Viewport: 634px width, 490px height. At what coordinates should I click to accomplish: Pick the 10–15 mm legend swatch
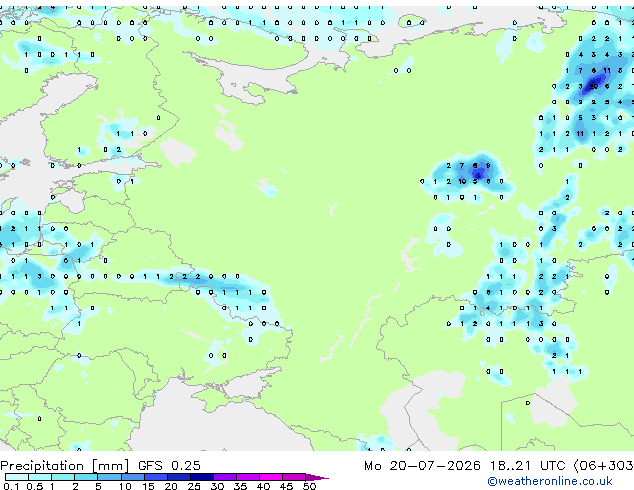tap(132, 477)
